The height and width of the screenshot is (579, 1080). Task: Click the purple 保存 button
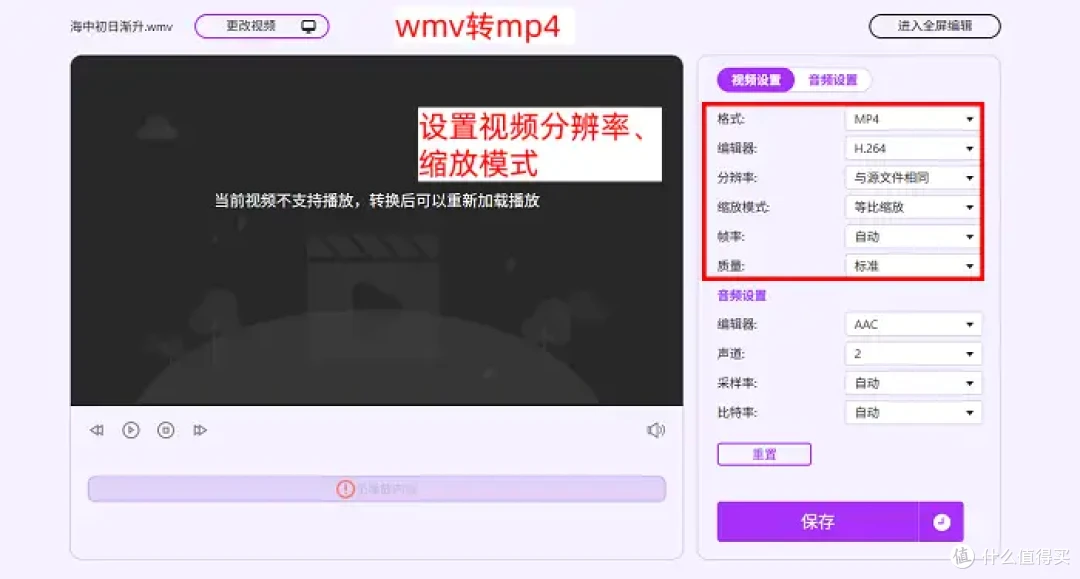coord(818,522)
